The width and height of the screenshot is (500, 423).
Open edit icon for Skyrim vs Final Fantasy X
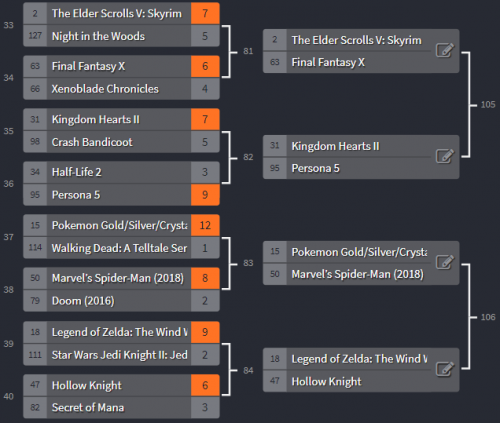click(445, 51)
